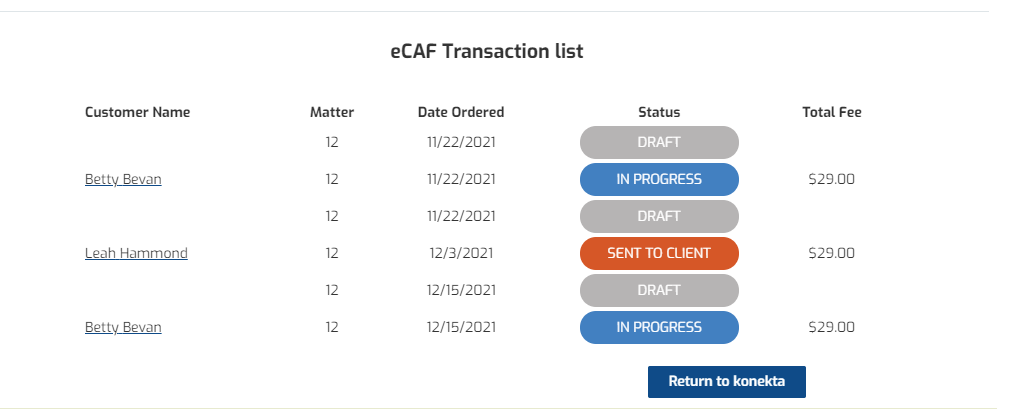
Task: Click the Date Ordered column header
Action: (461, 112)
